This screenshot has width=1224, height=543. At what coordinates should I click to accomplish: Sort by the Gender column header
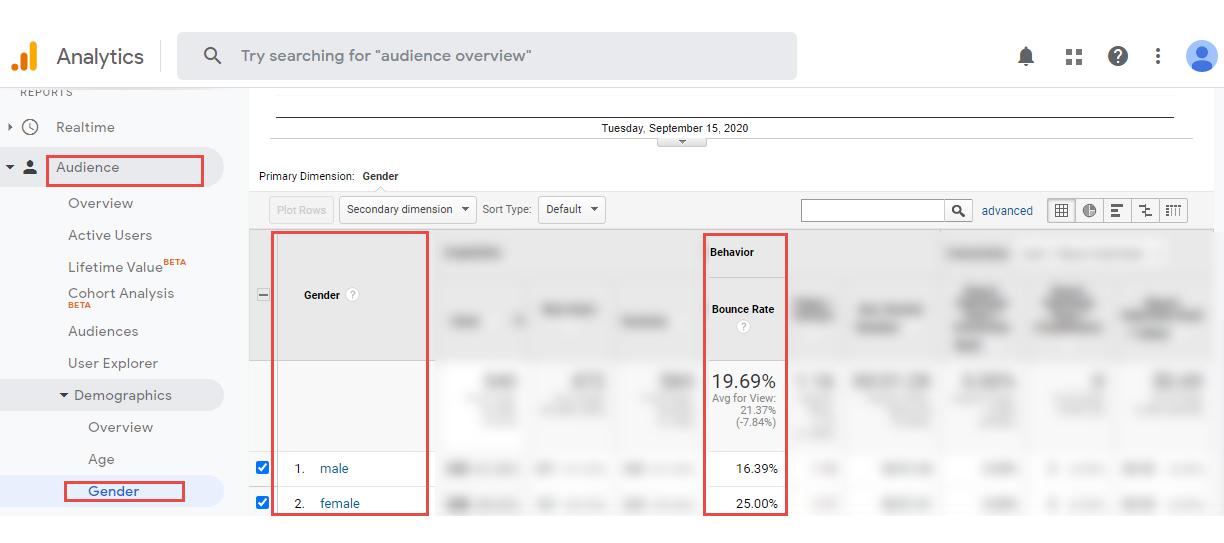[322, 295]
